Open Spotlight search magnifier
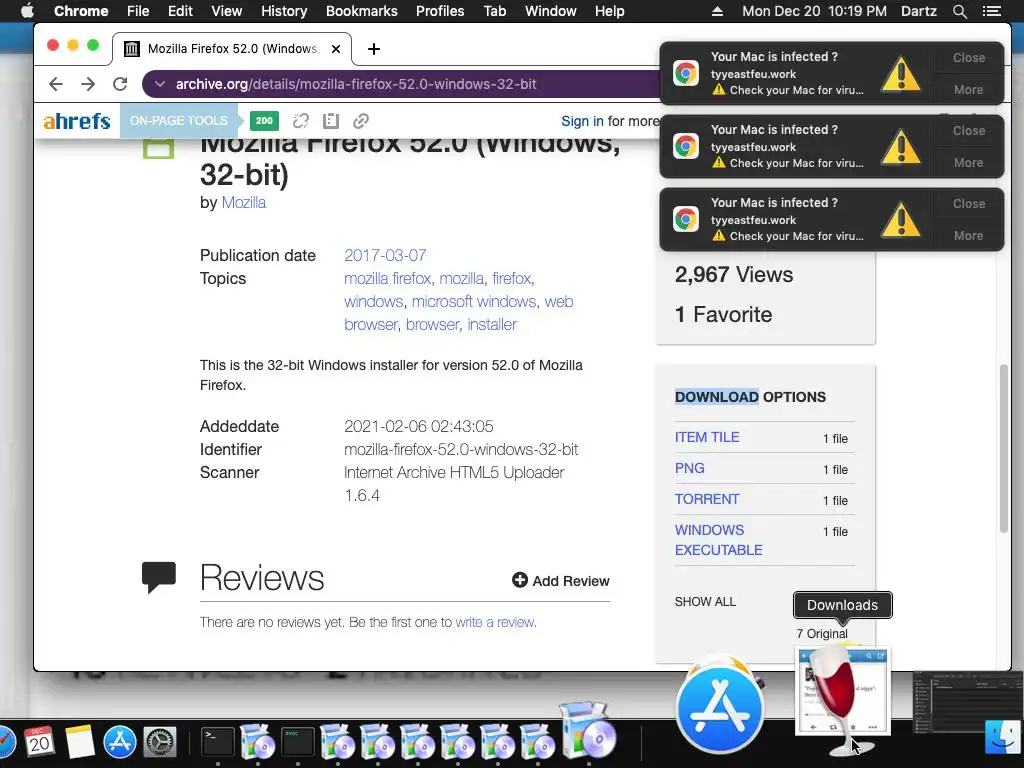The image size is (1024, 768). click(959, 11)
